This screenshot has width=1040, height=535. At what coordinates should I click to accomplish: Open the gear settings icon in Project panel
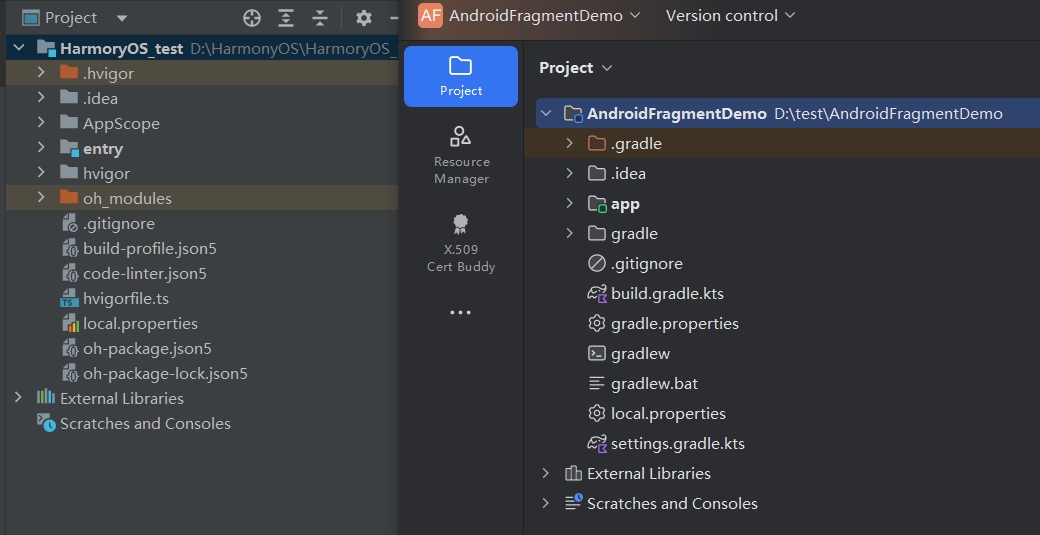(363, 18)
